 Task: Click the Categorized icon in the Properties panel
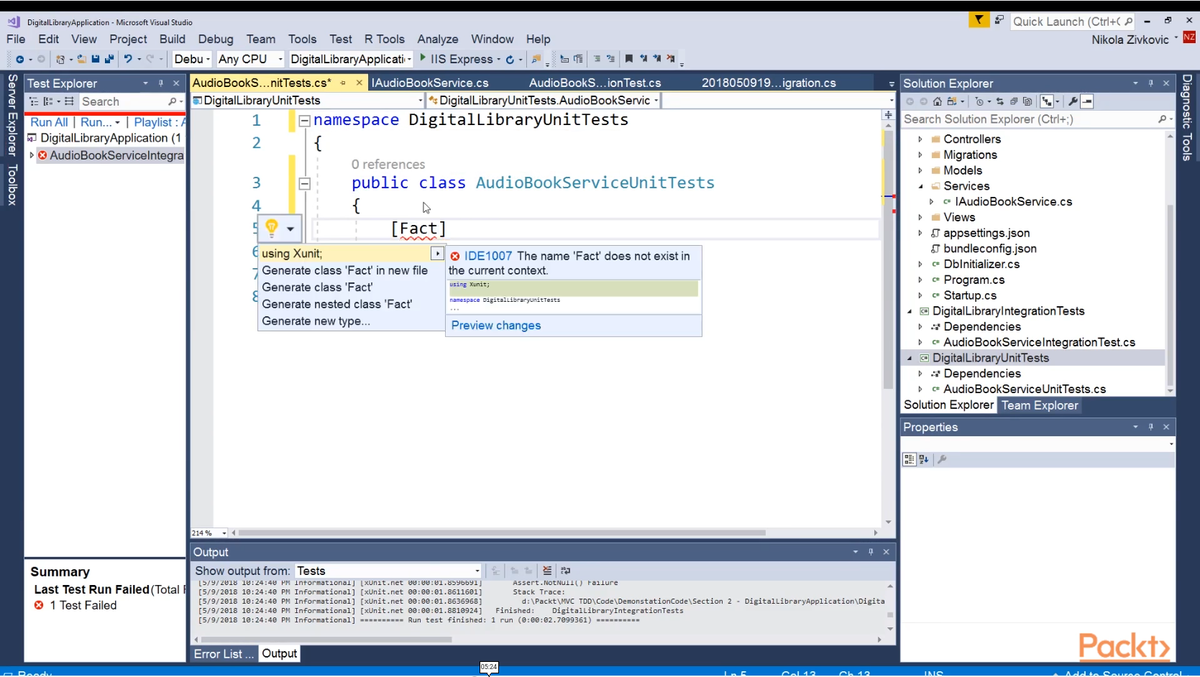909,459
